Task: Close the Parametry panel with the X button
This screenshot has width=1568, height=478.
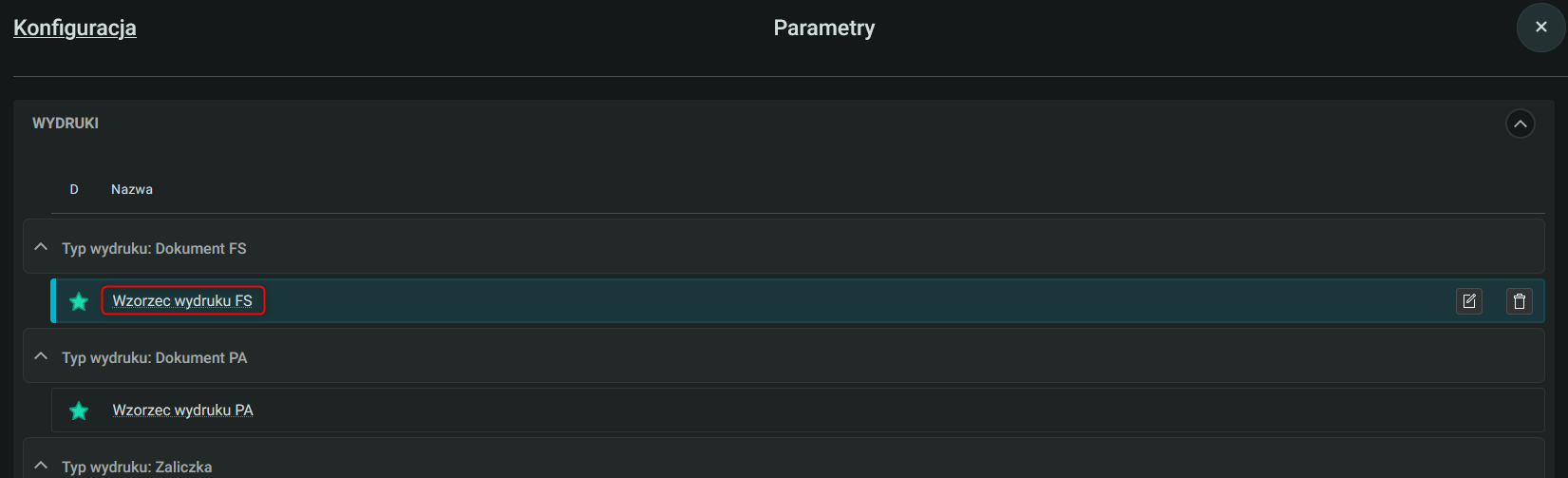Action: 1541,28
